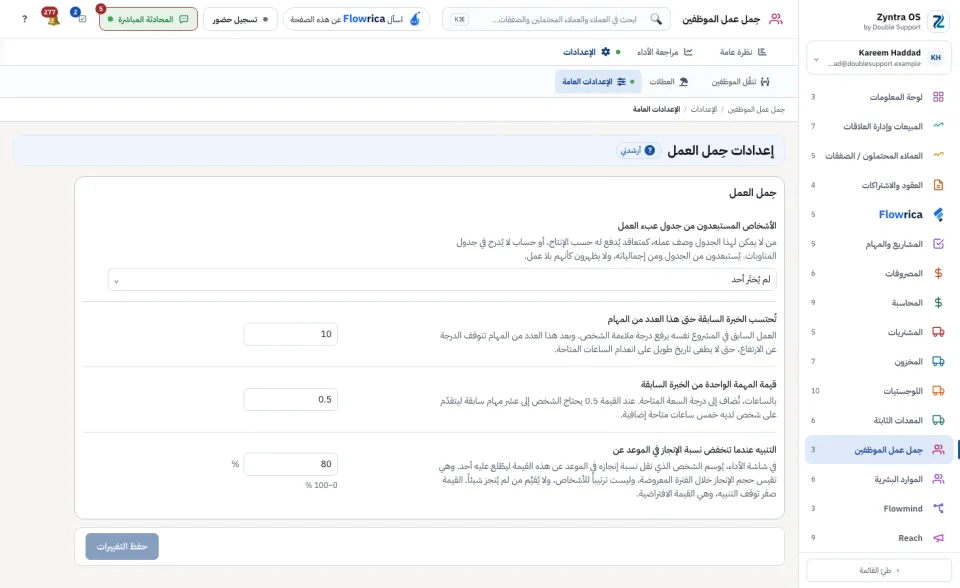The image size is (960, 588).
Task: Click the Flowmind branch icon
Action: tap(938, 508)
